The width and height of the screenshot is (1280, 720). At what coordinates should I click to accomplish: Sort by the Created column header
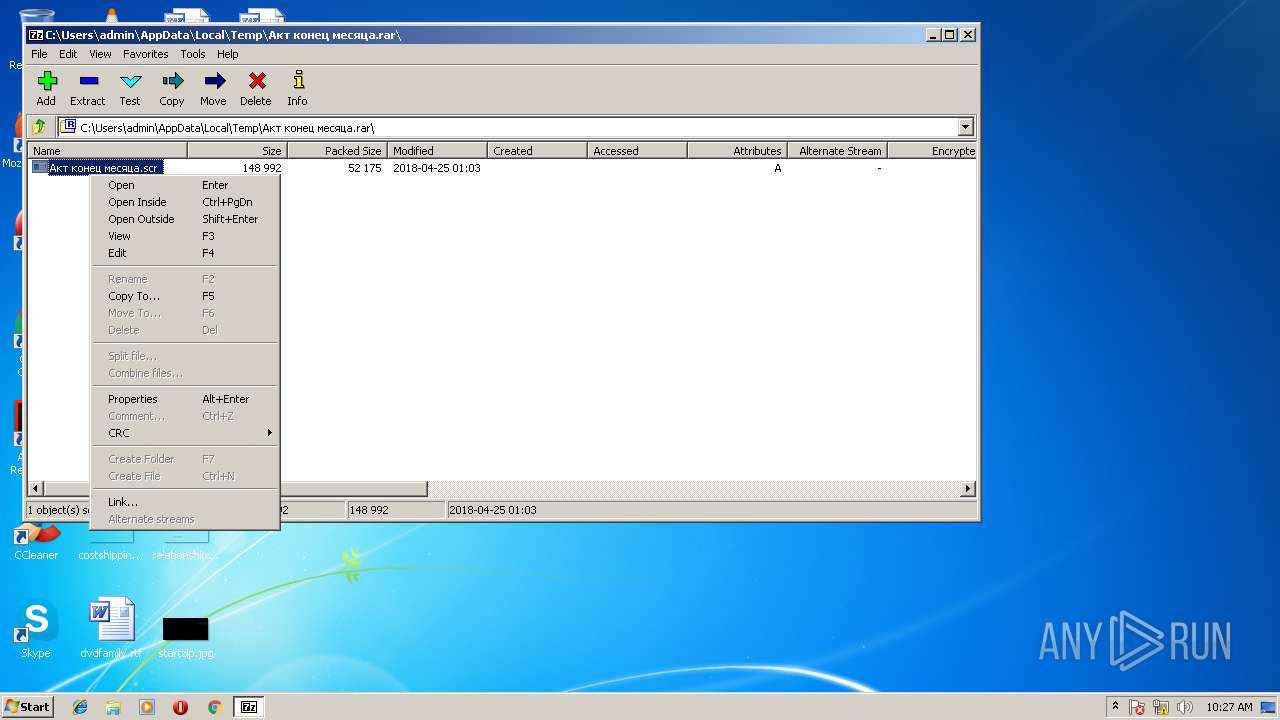pyautogui.click(x=537, y=151)
